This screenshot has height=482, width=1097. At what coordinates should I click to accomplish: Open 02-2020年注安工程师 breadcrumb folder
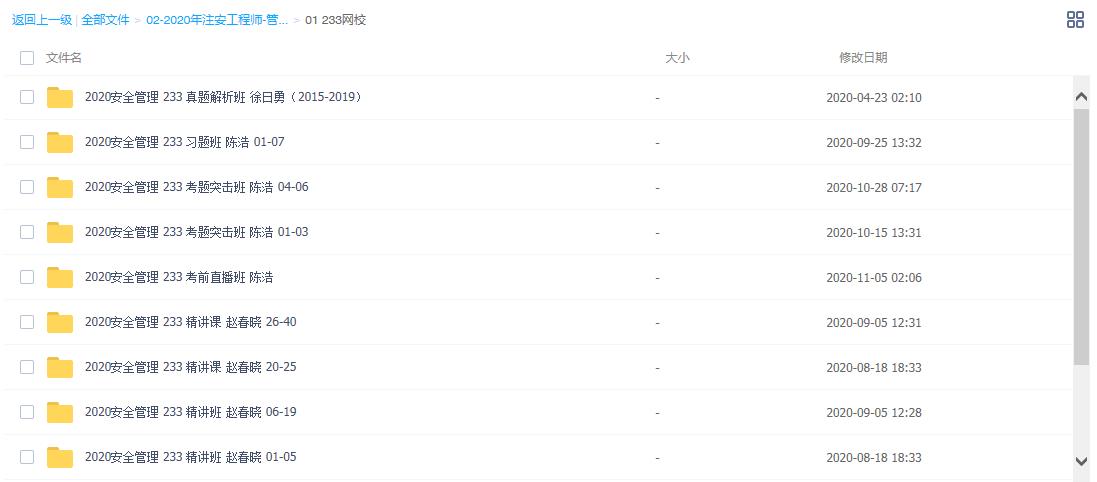pos(217,20)
